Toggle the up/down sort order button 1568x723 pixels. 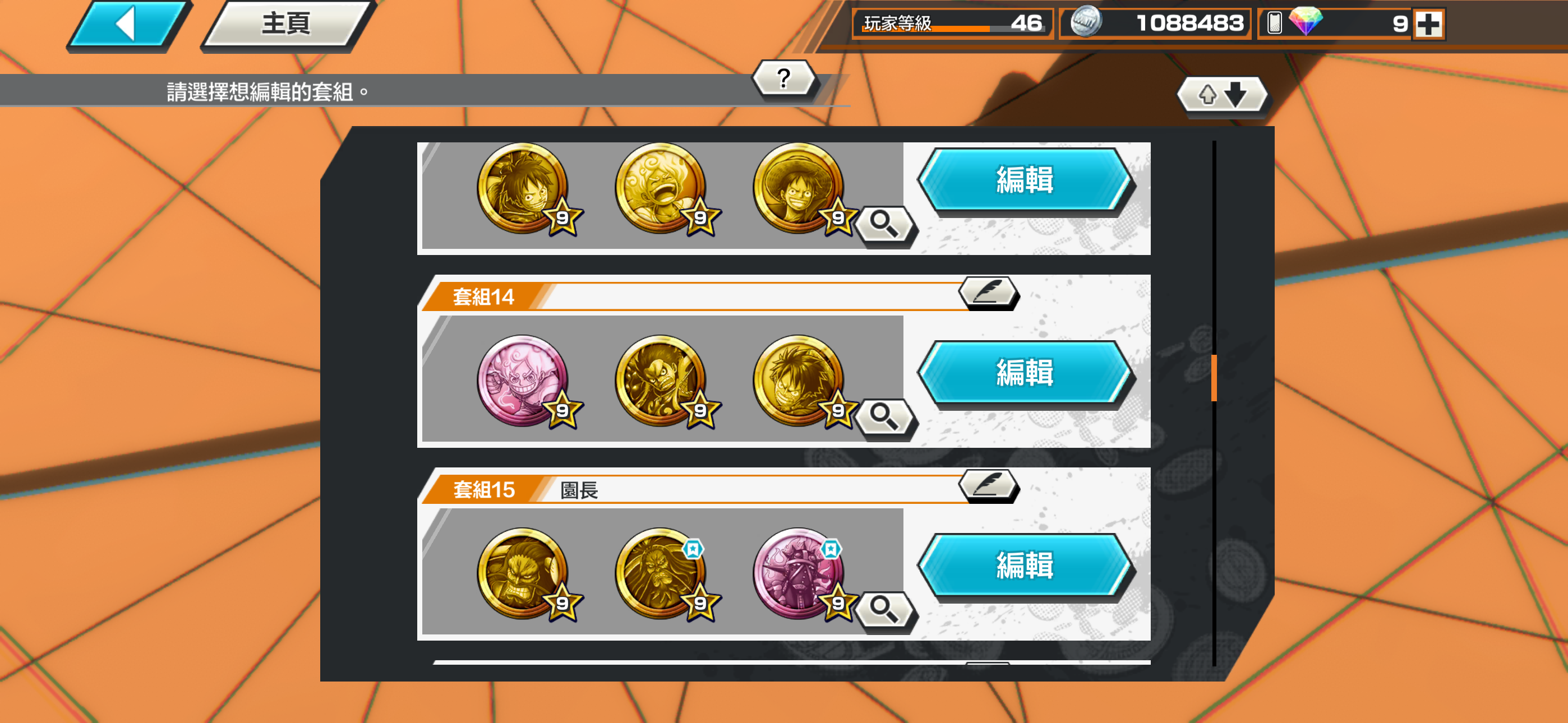(x=1222, y=94)
